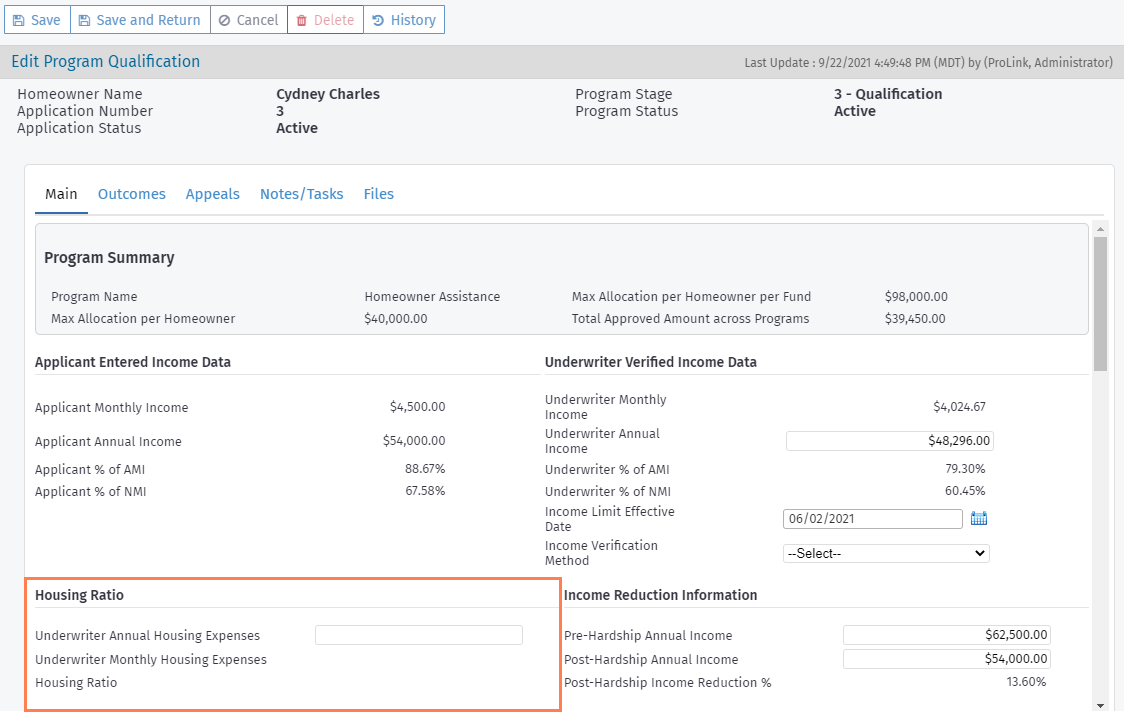Focus the Income Limit Effective Date field
This screenshot has height=712, width=1124.
pos(872,519)
